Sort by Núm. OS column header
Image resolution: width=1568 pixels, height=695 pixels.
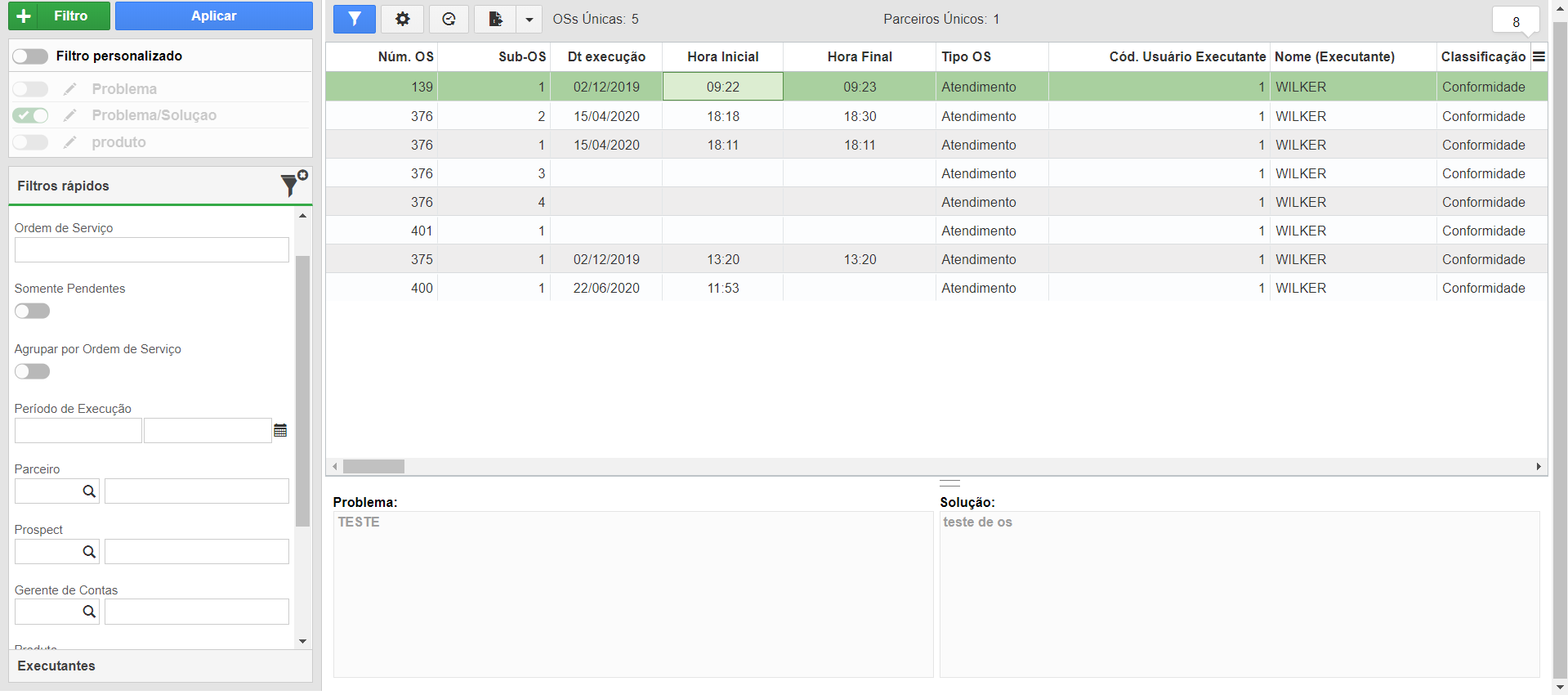click(x=382, y=56)
